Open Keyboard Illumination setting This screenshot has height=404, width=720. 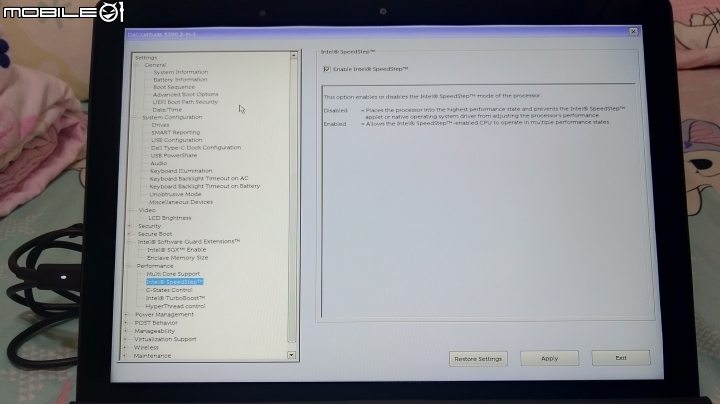coord(181,171)
